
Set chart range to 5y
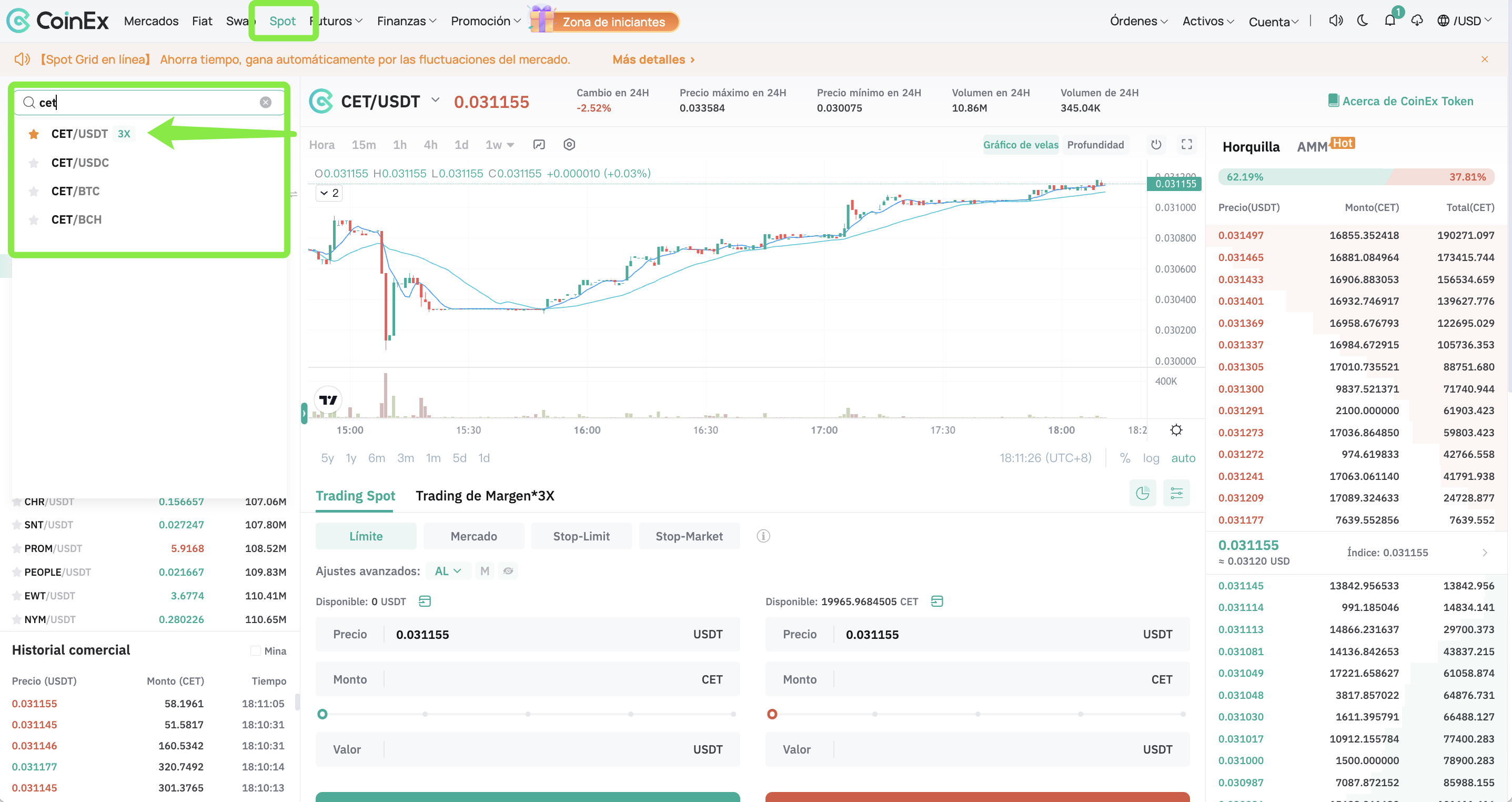(x=327, y=458)
